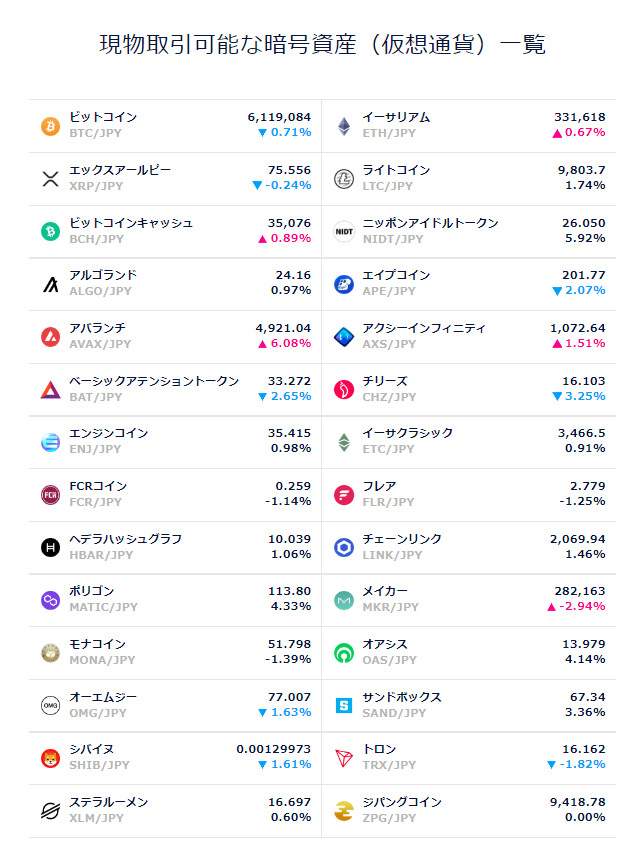Screen dimensions: 642x850
Task: Click the Shiba Inu SHIB icon
Action: pyautogui.click(x=50, y=758)
